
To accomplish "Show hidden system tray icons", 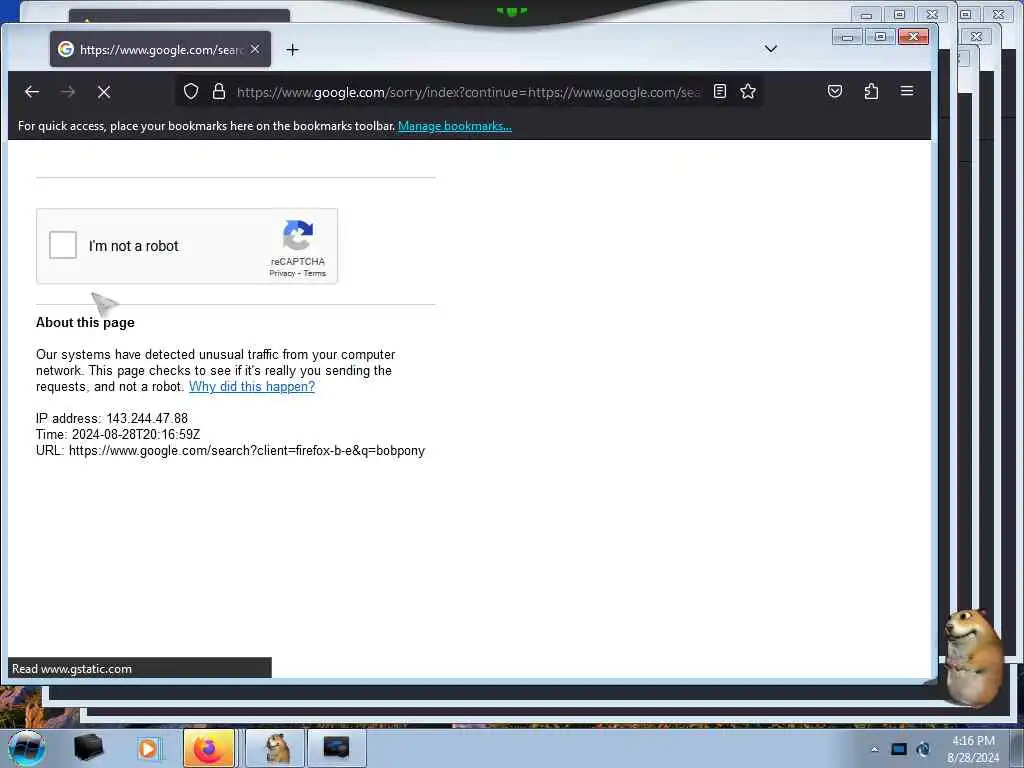I will 874,749.
